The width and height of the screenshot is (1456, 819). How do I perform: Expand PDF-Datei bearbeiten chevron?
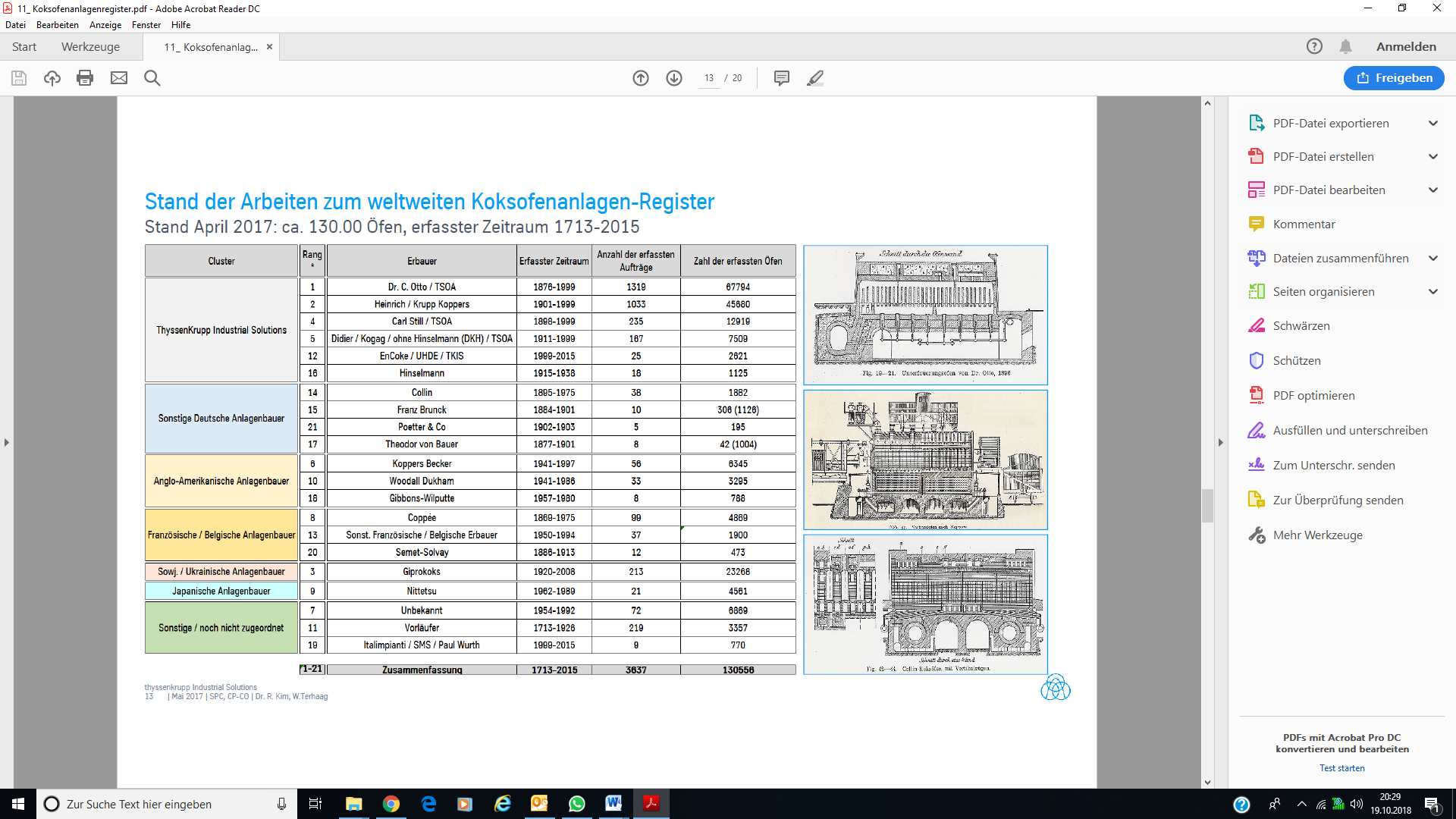(x=1433, y=190)
